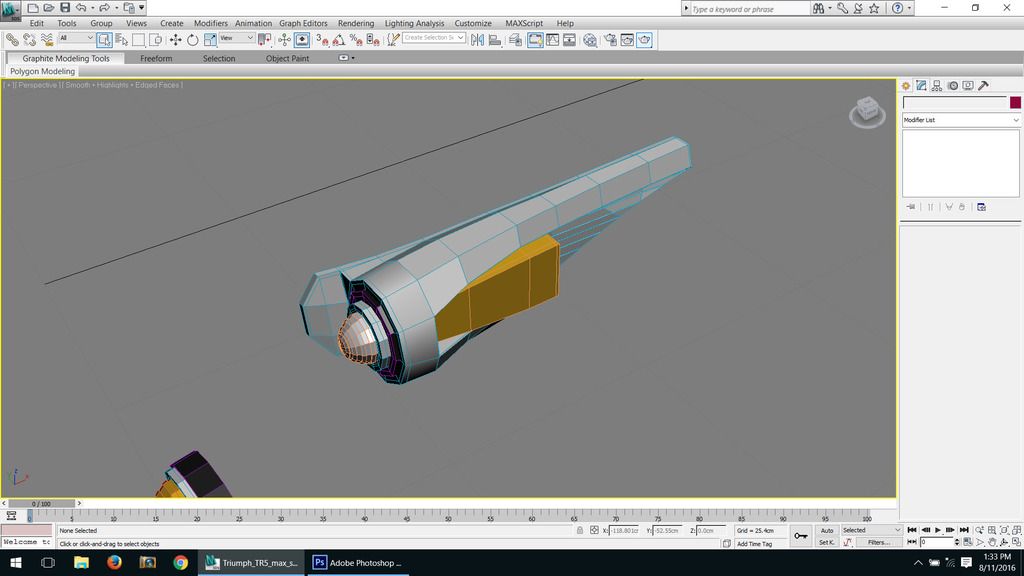Image resolution: width=1024 pixels, height=576 pixels.
Task: Switch to the Freeform ribbon tab
Action: point(156,58)
